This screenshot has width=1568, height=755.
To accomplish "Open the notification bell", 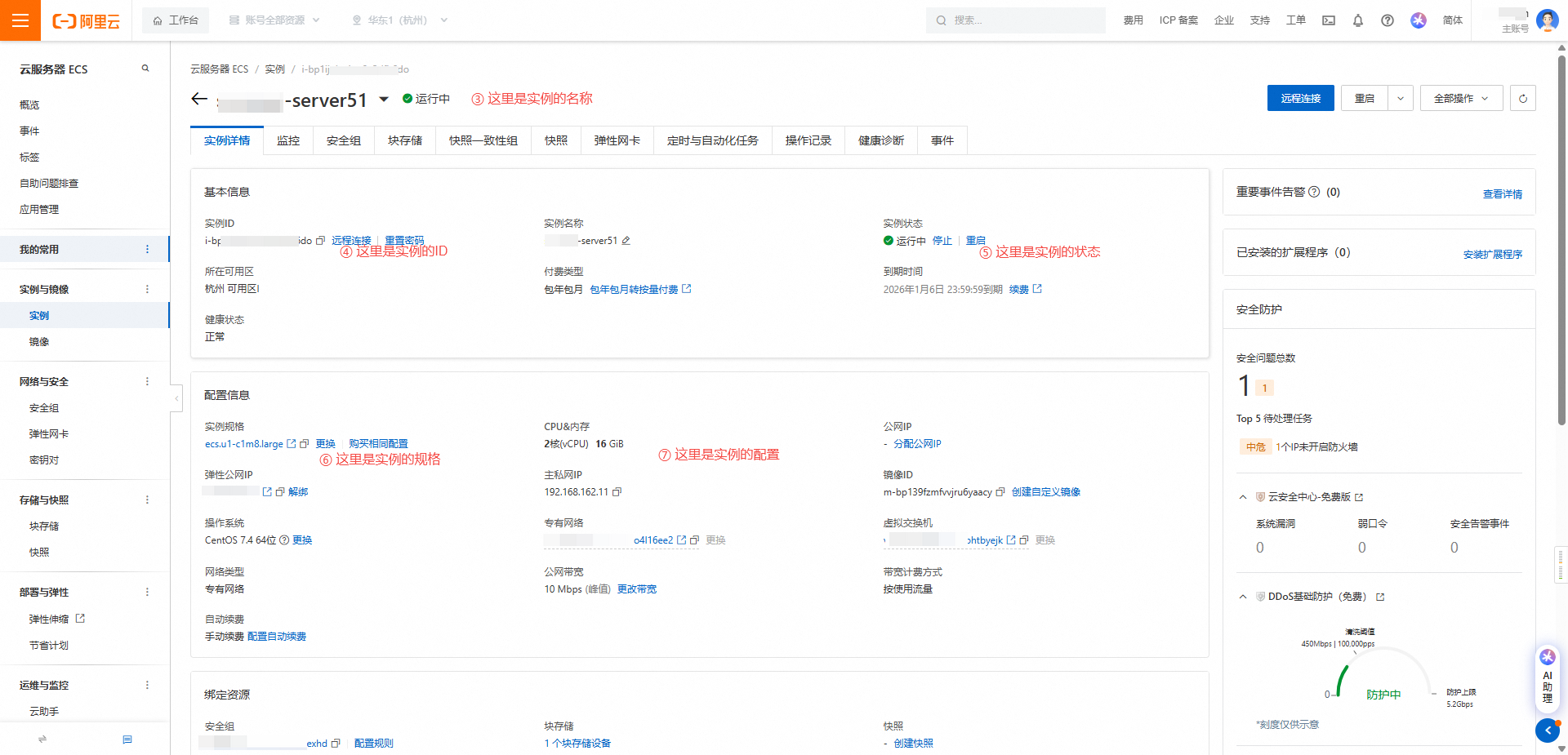I will 1358,20.
